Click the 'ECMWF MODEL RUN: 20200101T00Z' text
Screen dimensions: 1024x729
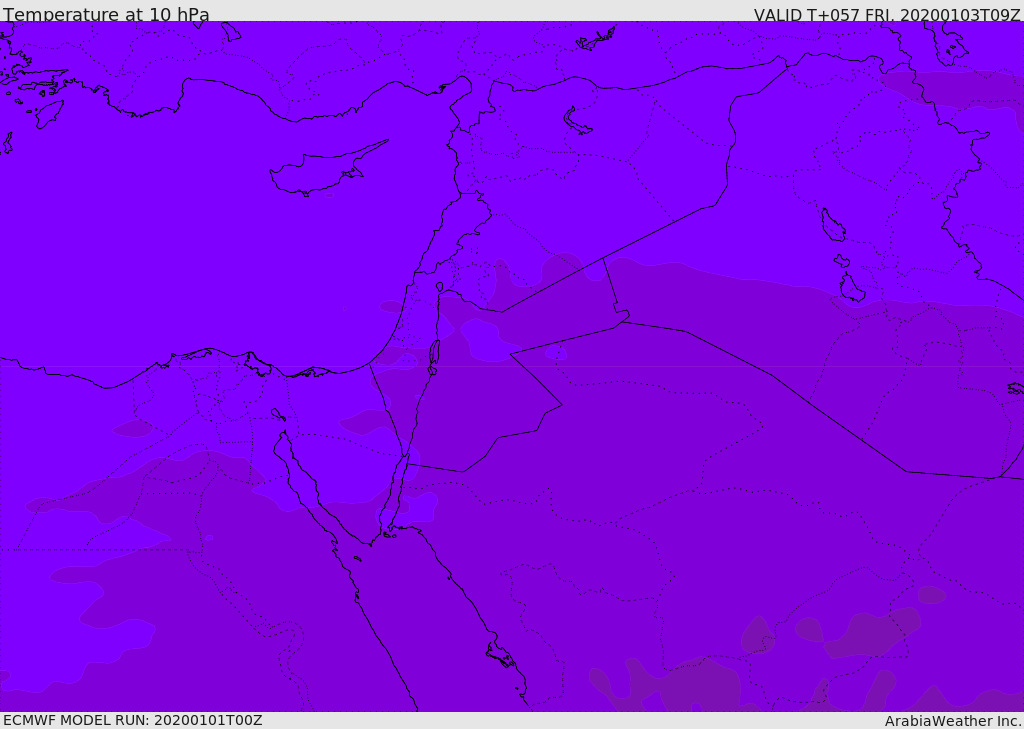(133, 720)
